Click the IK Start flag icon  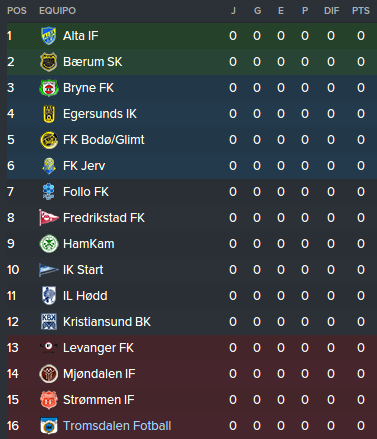pos(49,270)
